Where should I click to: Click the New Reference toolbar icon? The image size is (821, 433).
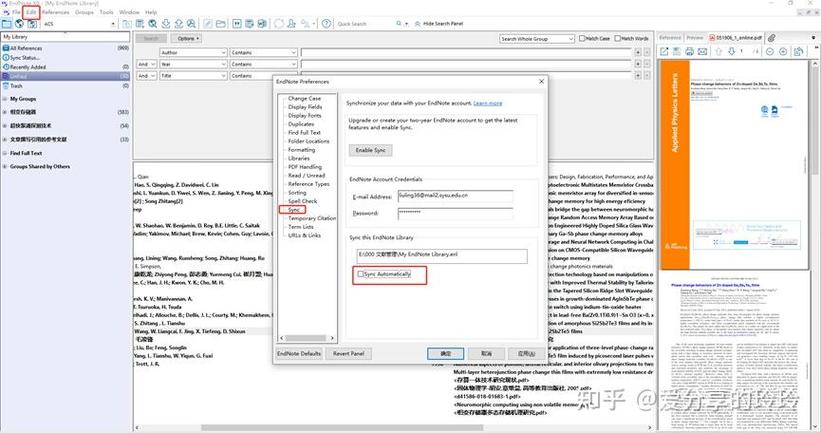[x=140, y=24]
